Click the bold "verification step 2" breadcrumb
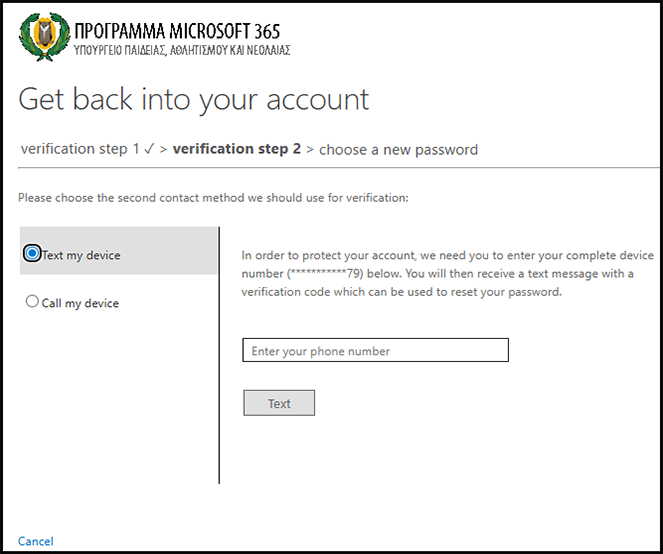 click(x=237, y=150)
